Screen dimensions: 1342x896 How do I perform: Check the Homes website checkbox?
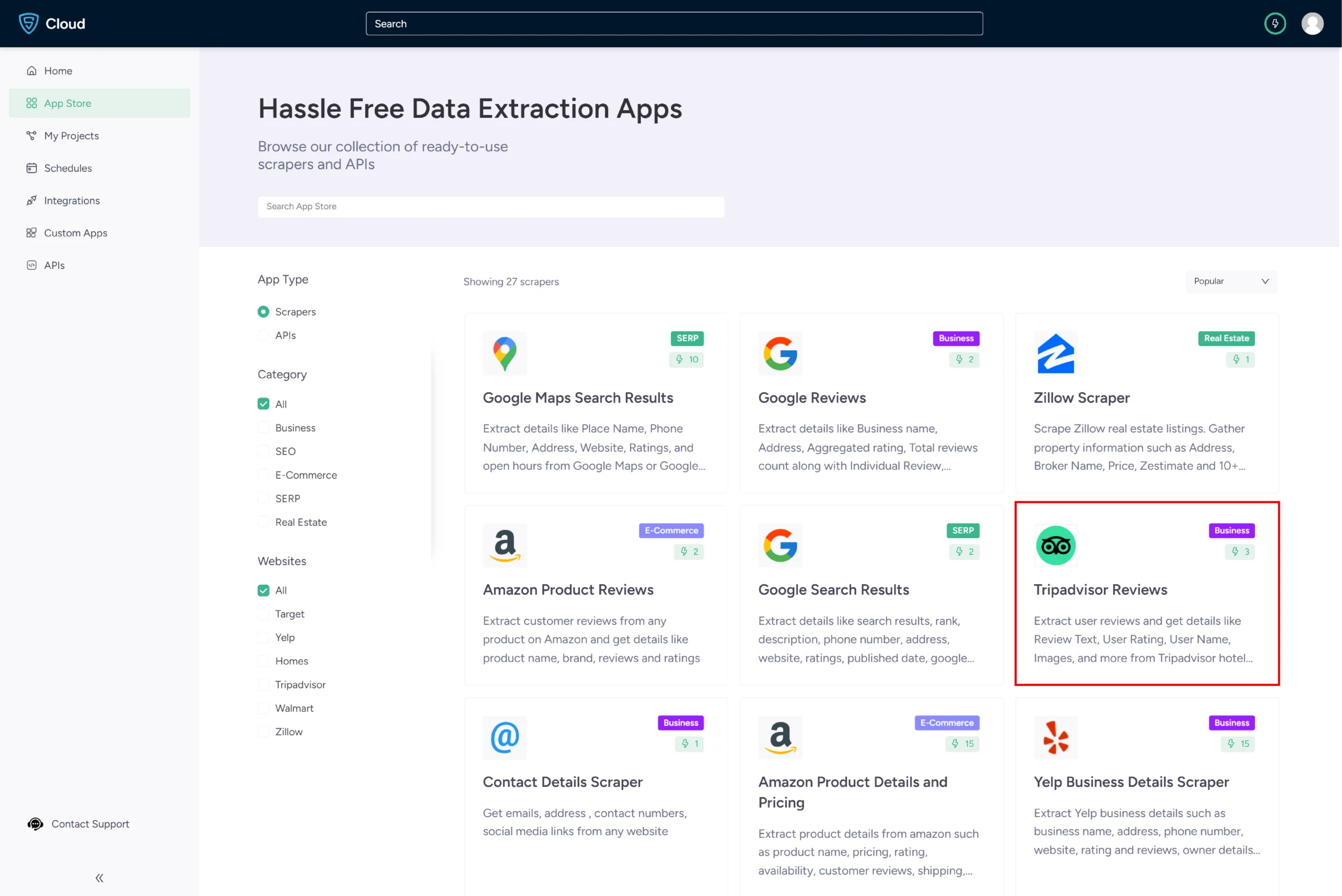pyautogui.click(x=263, y=661)
